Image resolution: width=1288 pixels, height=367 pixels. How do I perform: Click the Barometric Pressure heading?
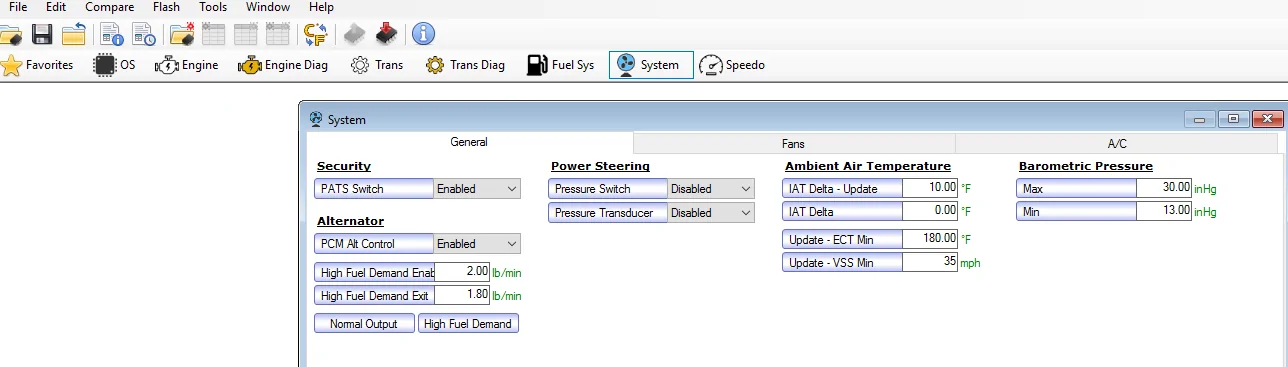(1086, 166)
